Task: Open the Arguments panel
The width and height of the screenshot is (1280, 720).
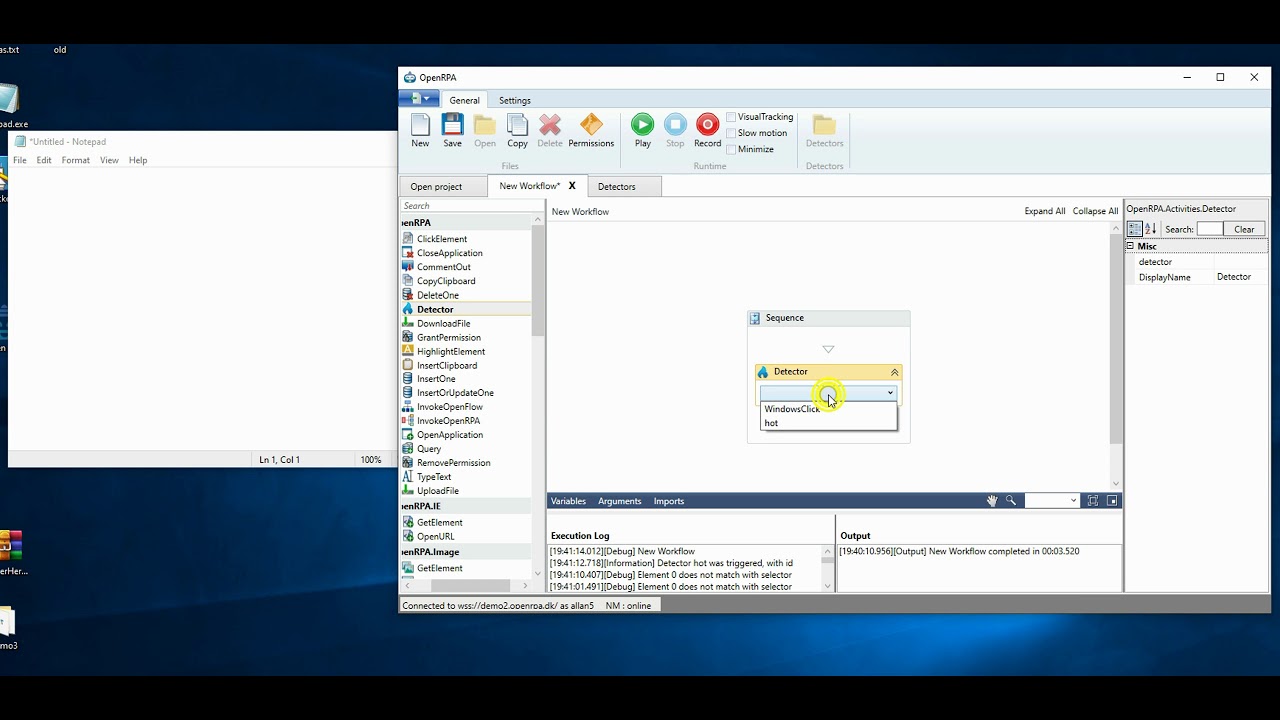Action: coord(620,501)
